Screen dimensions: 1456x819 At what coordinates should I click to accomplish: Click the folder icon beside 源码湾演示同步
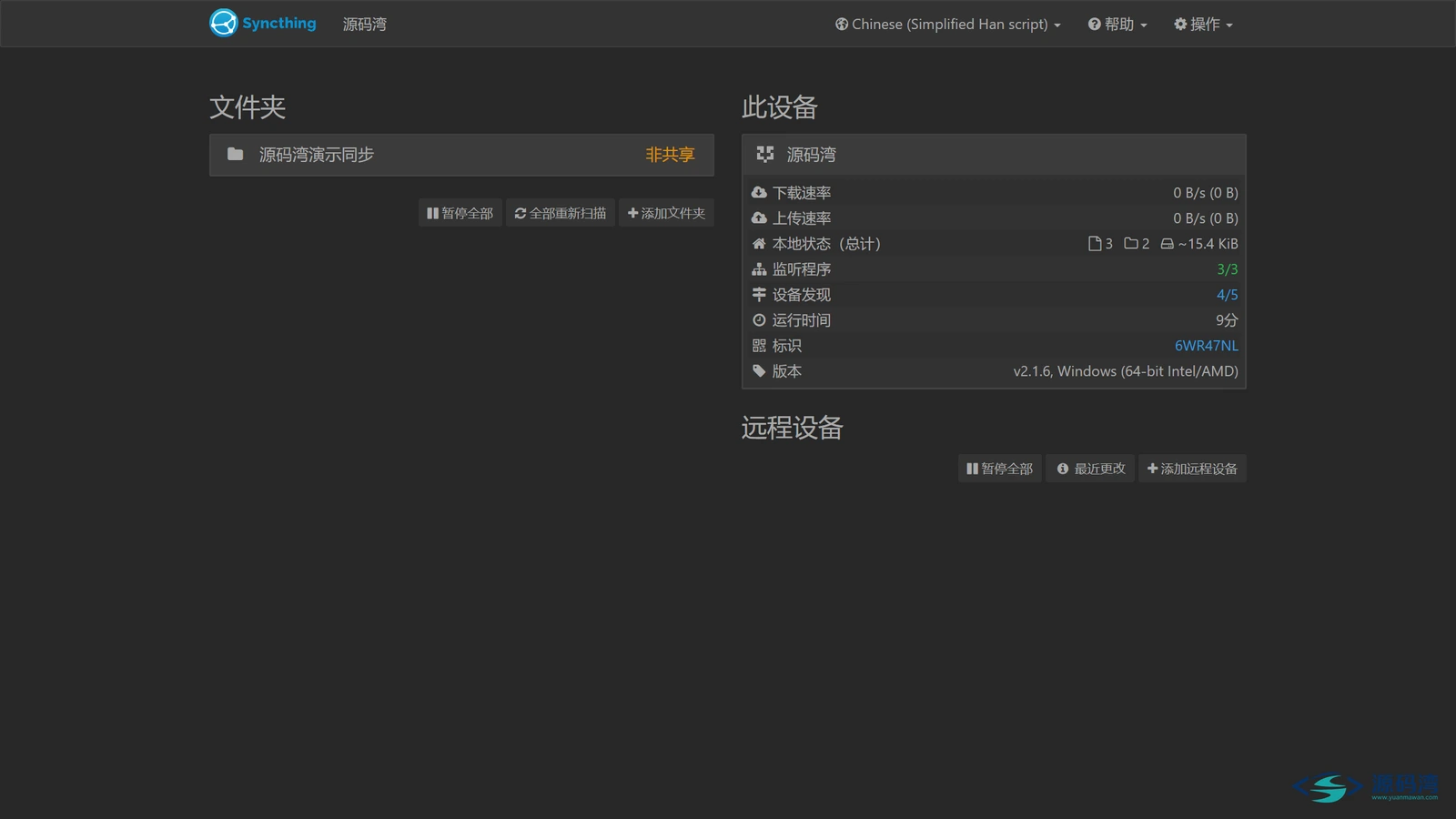(235, 154)
